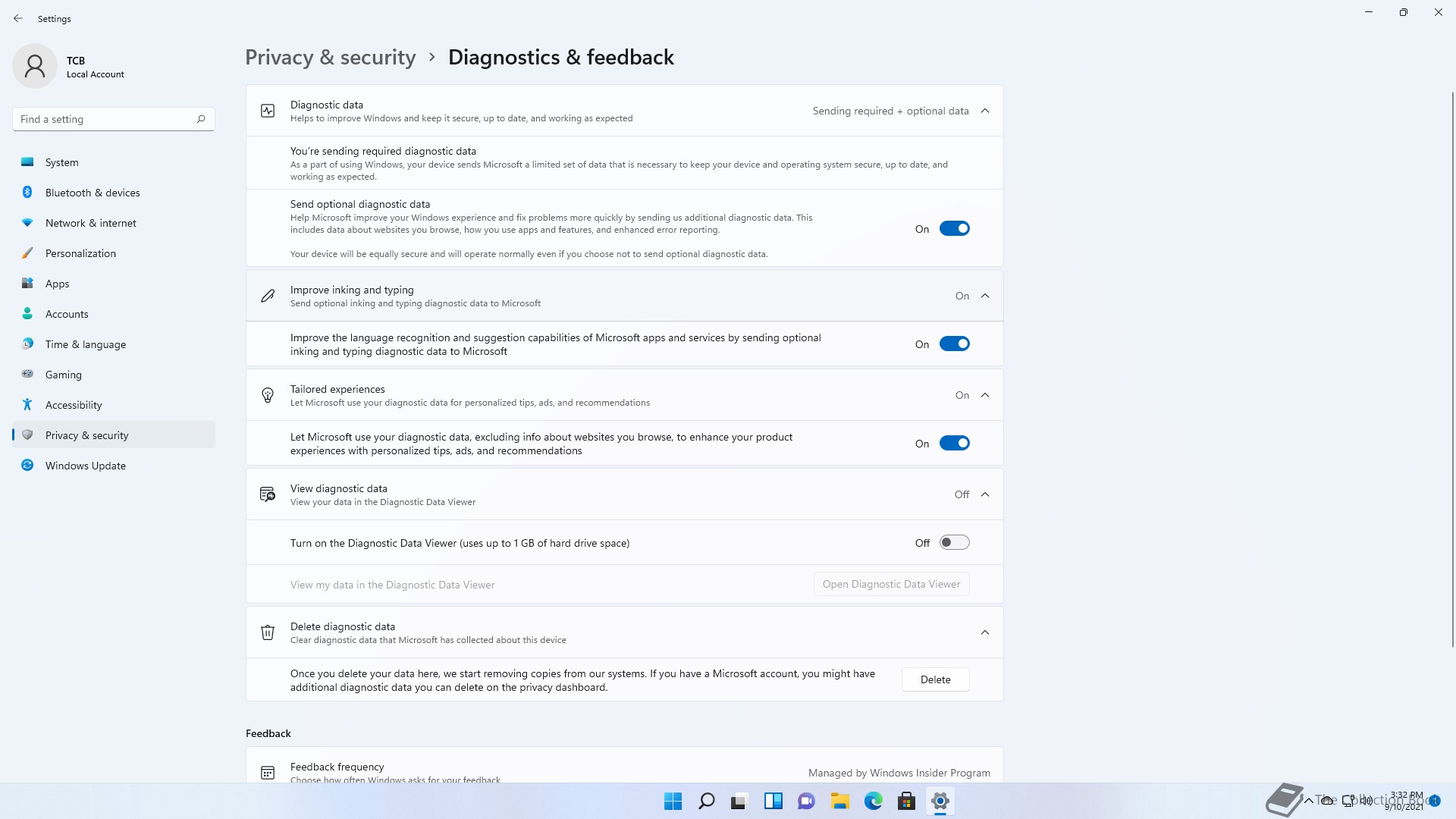Click the System monitor icon in sidebar
Viewport: 1456px width, 819px height.
click(x=27, y=162)
